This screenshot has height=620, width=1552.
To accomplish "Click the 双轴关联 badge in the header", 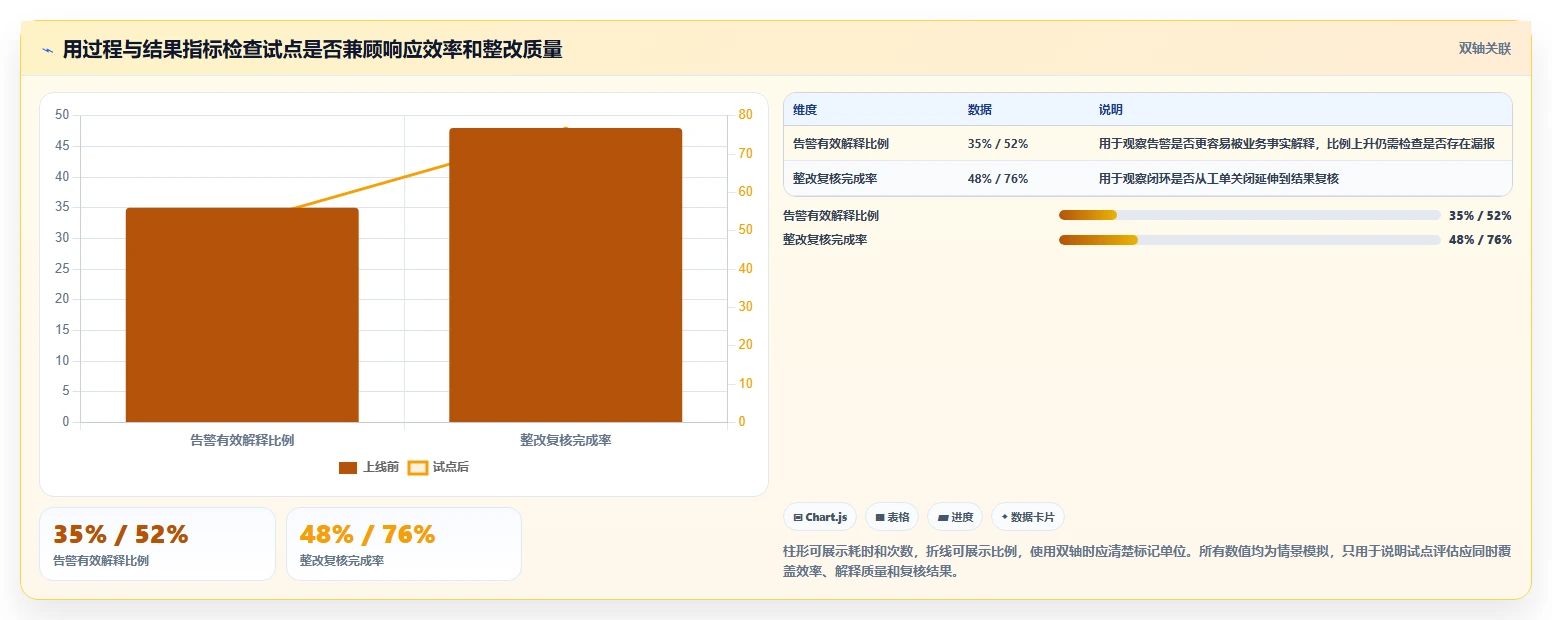I will tap(1485, 49).
